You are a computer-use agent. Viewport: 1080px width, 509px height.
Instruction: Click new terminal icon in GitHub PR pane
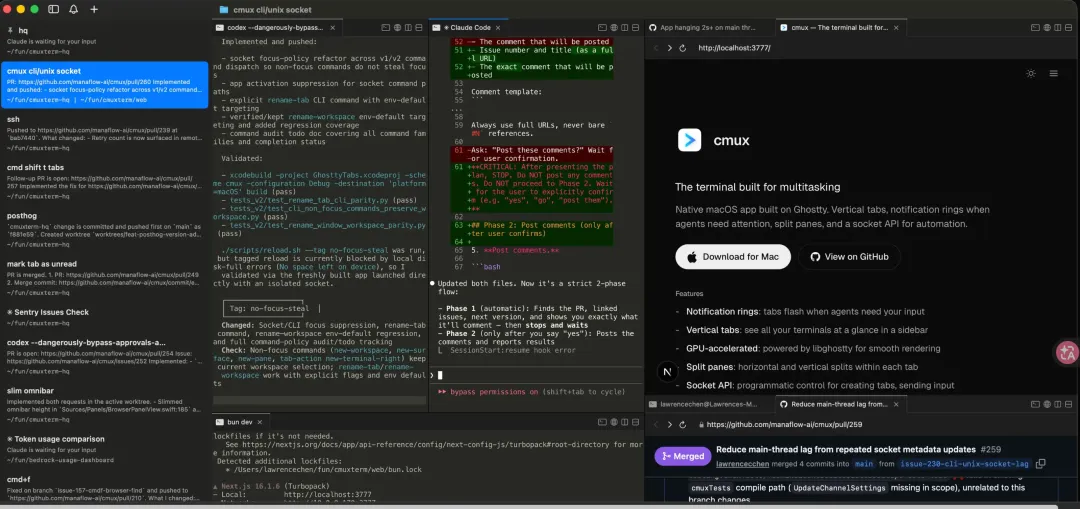click(1035, 404)
